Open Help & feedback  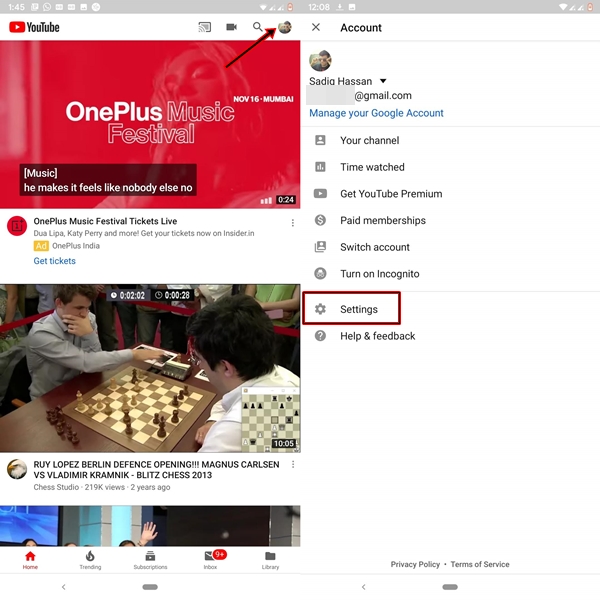pyautogui.click(x=450, y=336)
